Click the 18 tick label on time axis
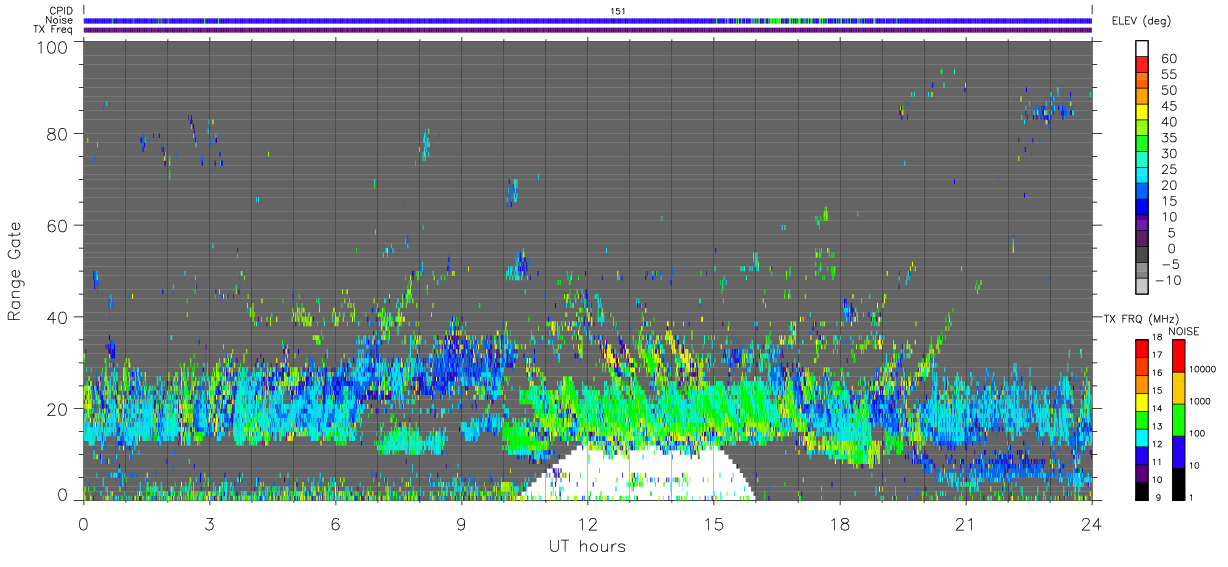 [839, 523]
